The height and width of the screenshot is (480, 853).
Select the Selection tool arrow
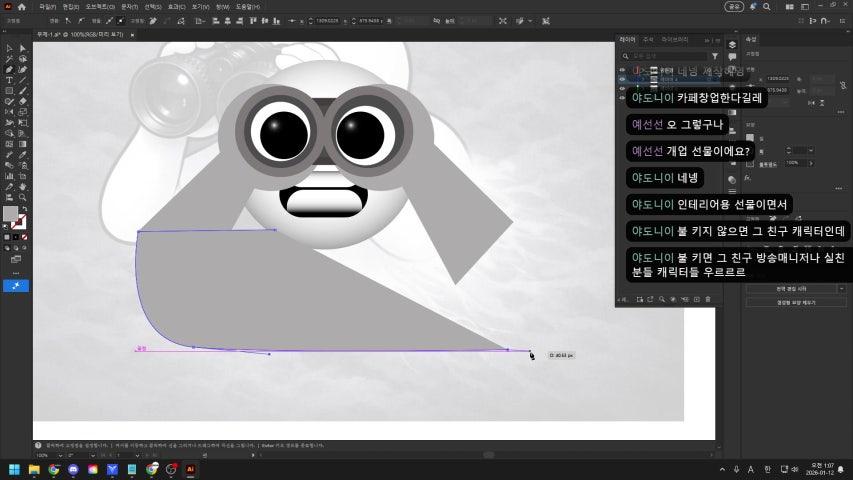pos(9,48)
